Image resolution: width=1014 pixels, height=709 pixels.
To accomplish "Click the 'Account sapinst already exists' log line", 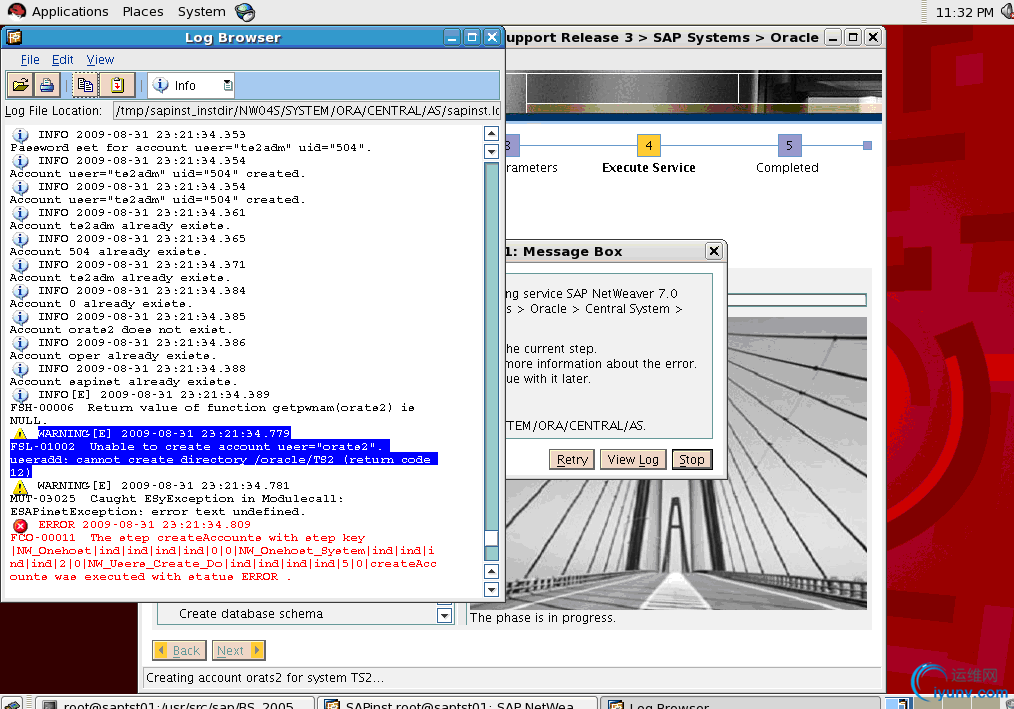I will tap(124, 382).
